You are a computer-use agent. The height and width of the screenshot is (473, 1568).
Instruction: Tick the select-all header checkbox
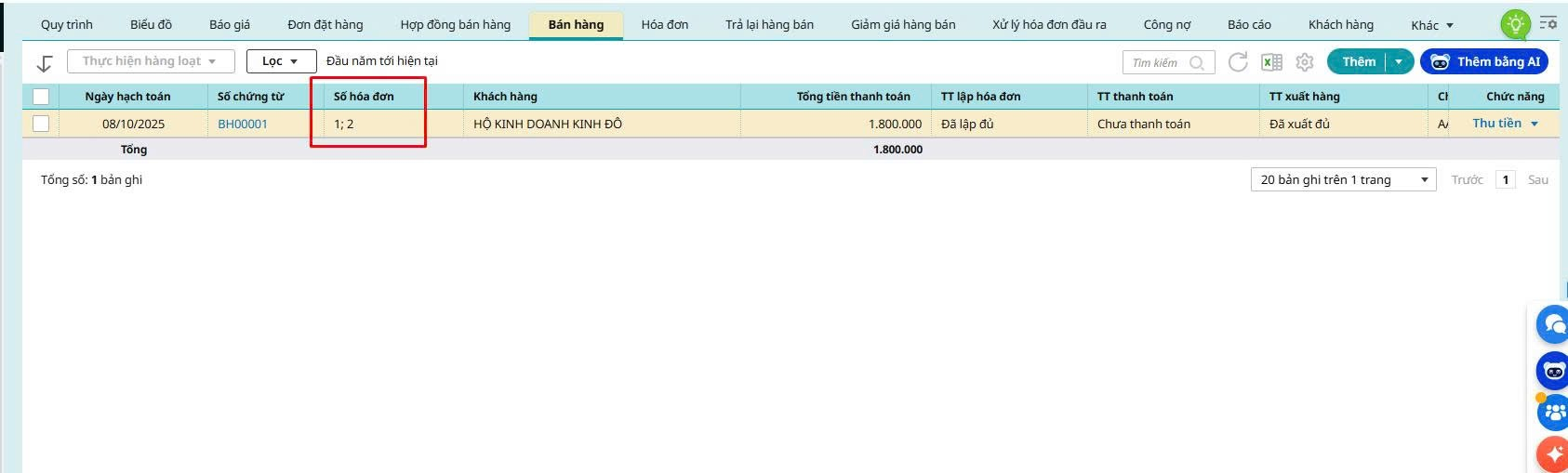[41, 97]
